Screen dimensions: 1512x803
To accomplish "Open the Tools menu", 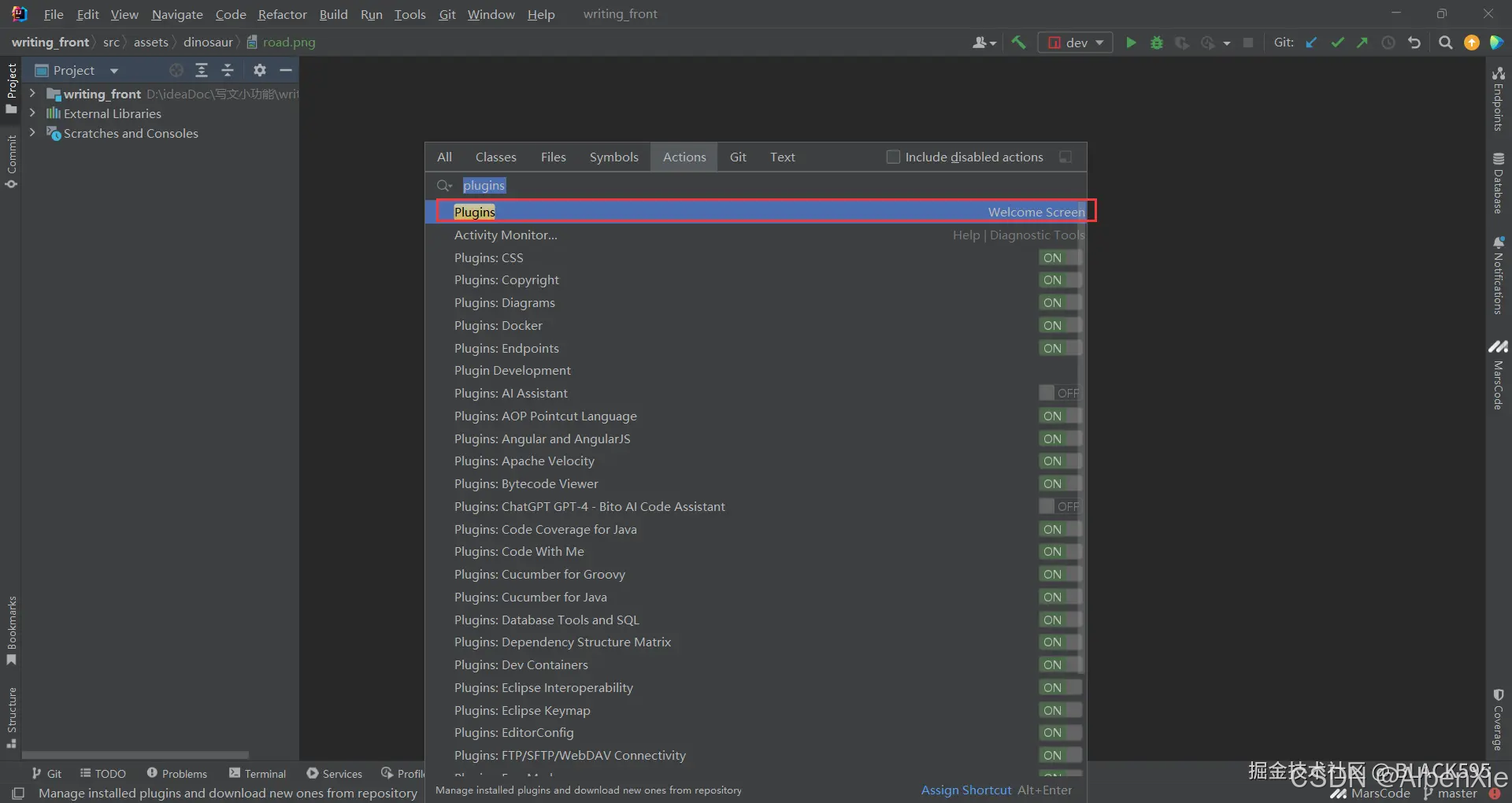I will click(x=409, y=14).
